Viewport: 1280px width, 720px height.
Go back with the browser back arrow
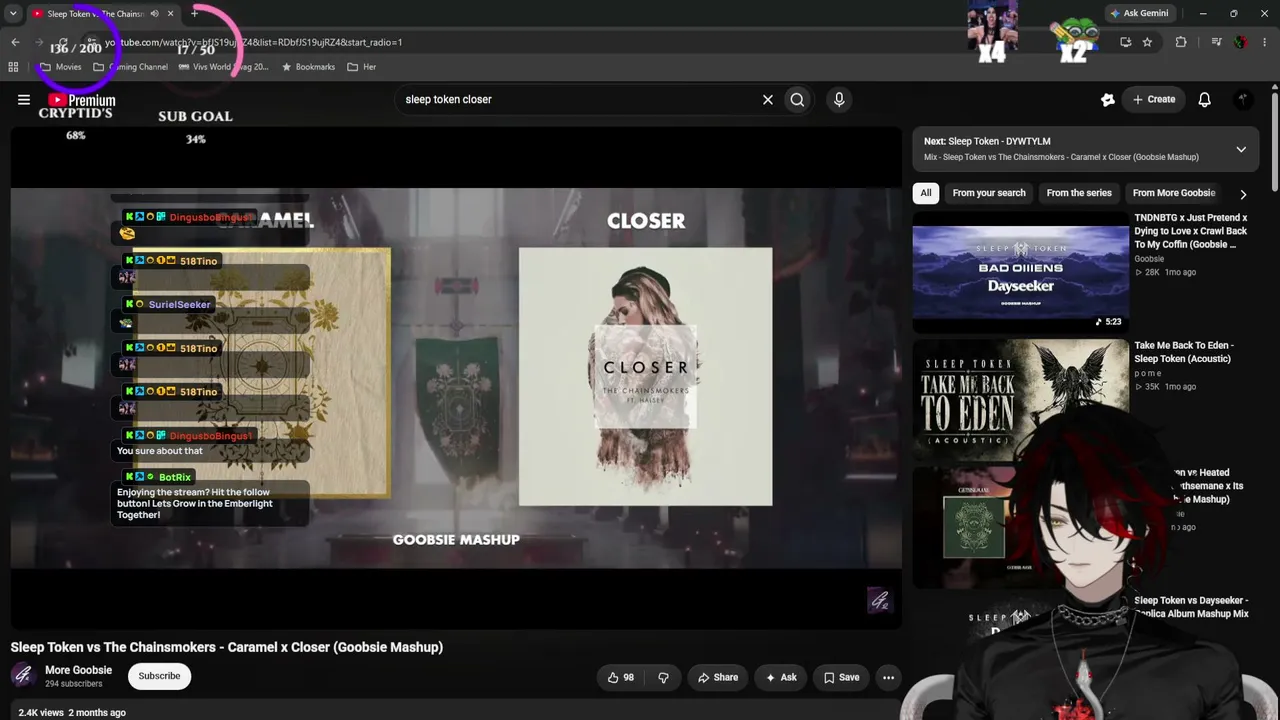tap(15, 42)
